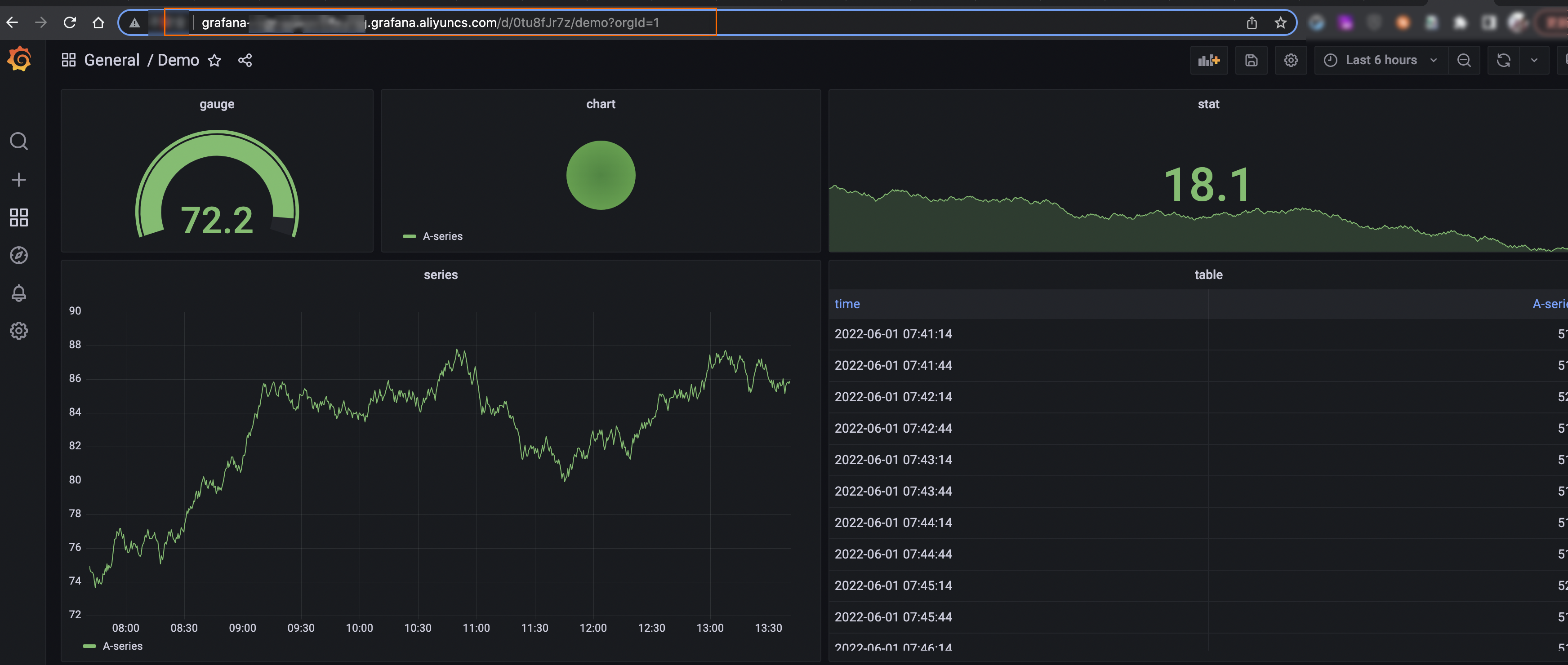Click the General folder breadcrumb
The width and height of the screenshot is (1568, 665).
click(x=111, y=60)
